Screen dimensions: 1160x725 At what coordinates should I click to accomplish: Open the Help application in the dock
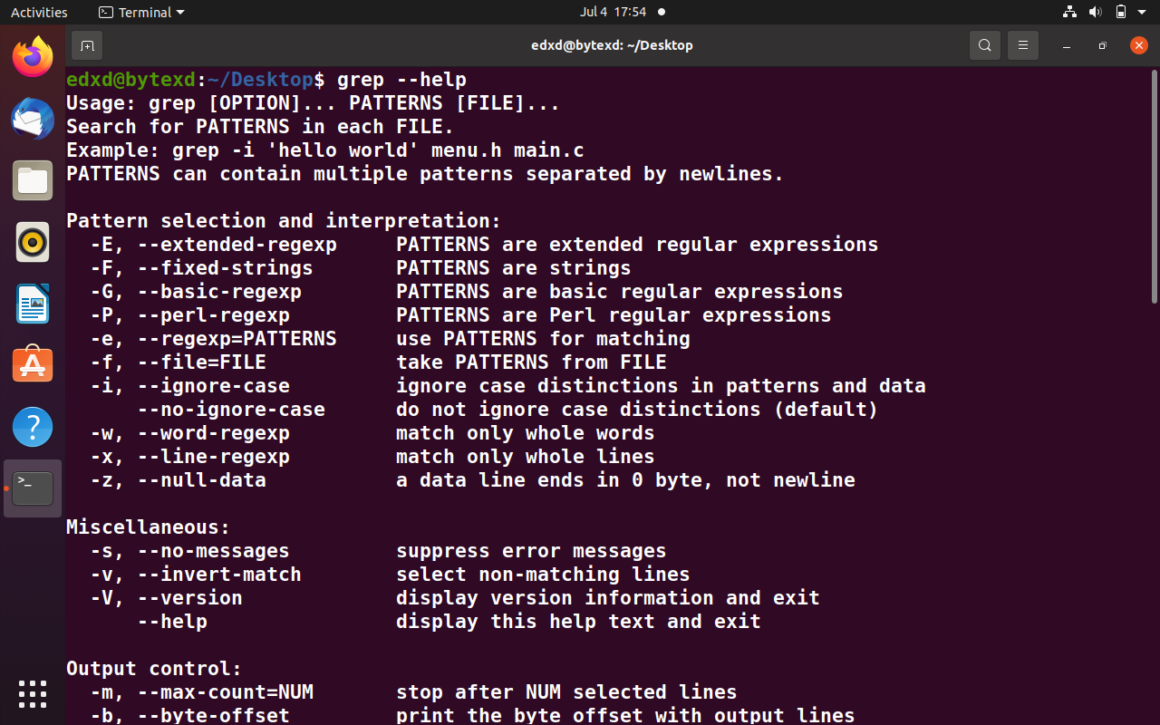32,426
